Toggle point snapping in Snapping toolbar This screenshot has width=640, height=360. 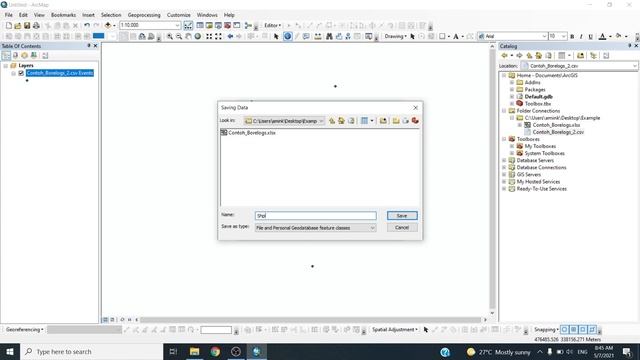[564, 329]
